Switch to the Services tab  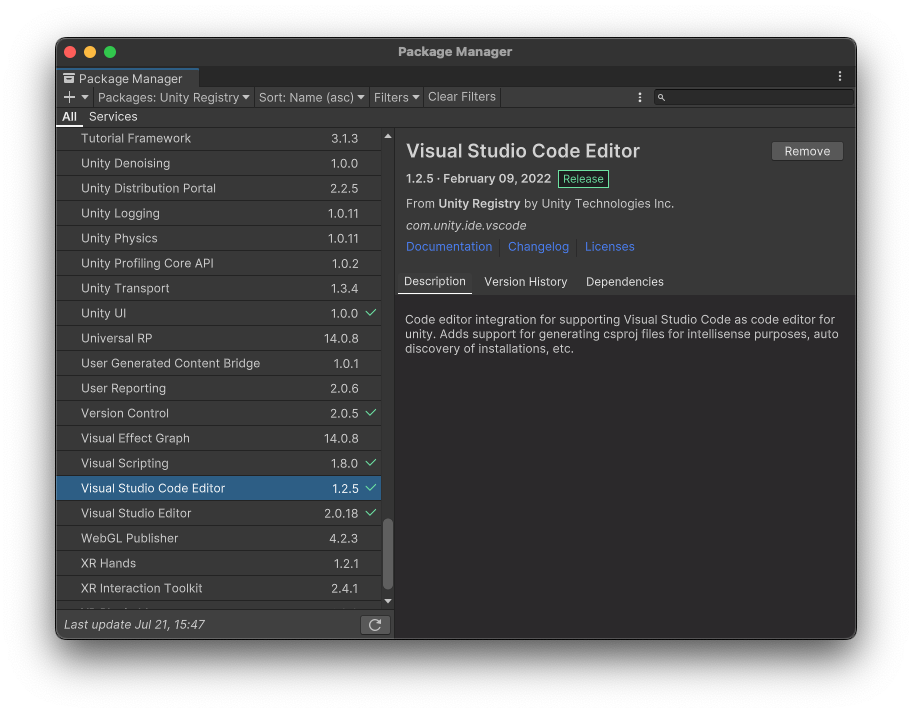(113, 116)
